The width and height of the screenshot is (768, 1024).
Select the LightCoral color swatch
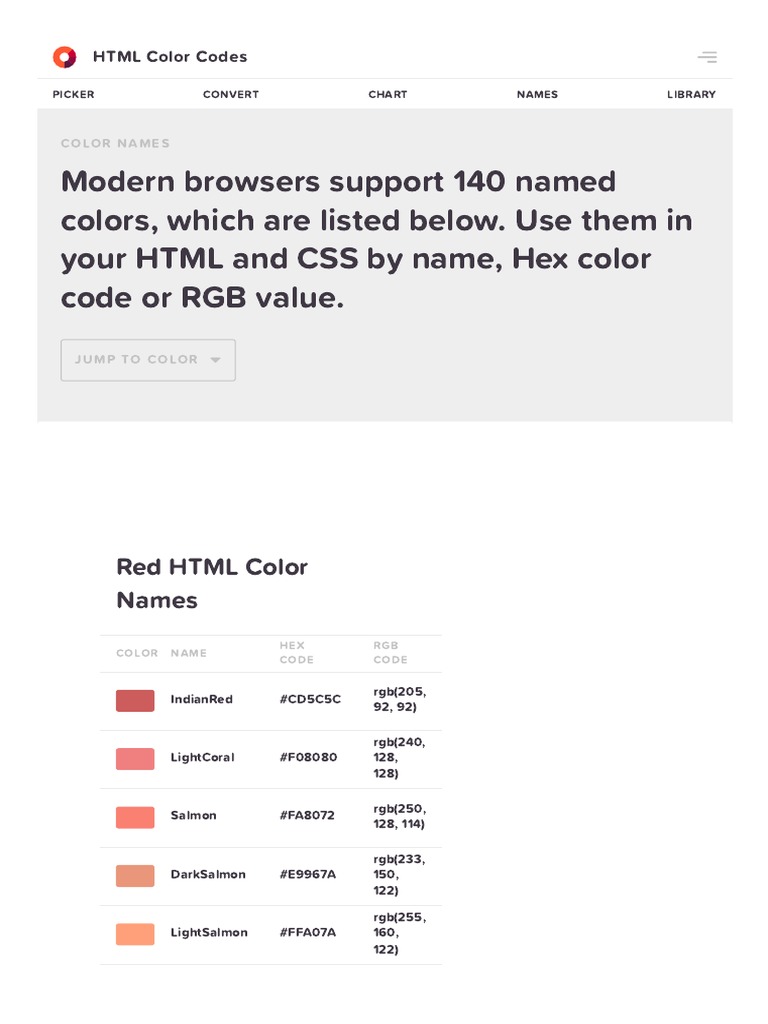pyautogui.click(x=135, y=758)
